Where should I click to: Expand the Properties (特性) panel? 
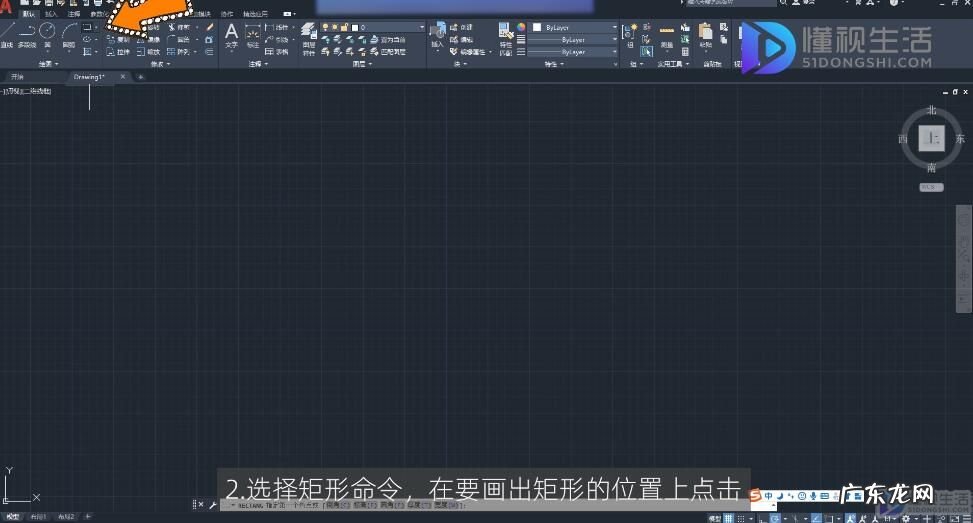(554, 64)
